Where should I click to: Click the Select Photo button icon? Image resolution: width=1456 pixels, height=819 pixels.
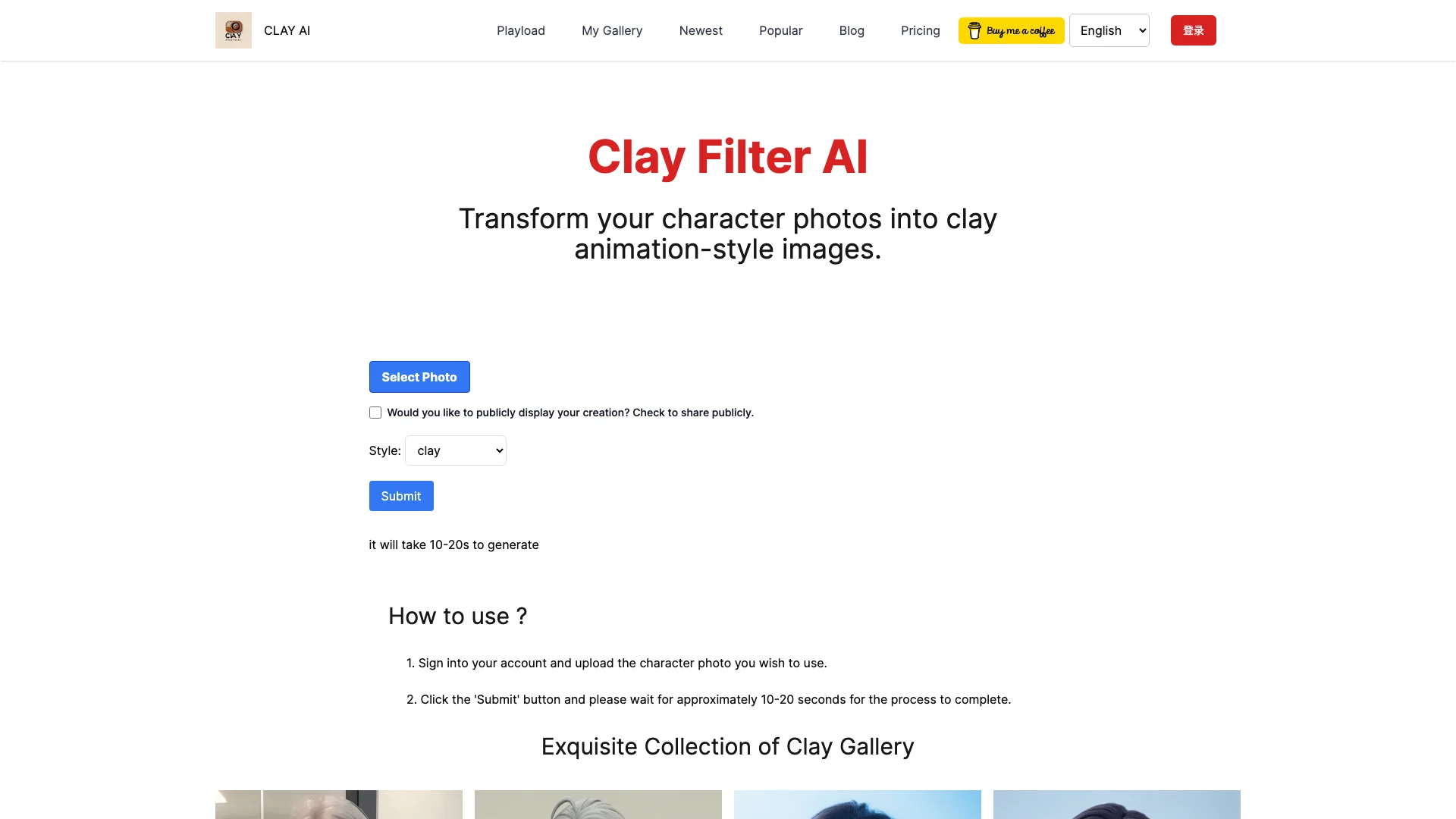(x=419, y=377)
